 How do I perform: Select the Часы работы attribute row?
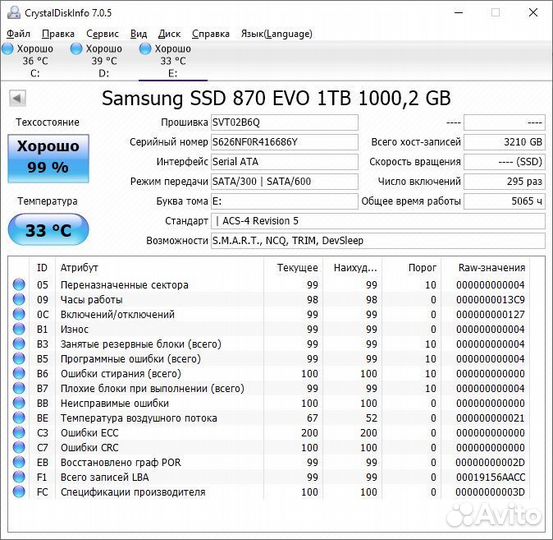(x=269, y=299)
